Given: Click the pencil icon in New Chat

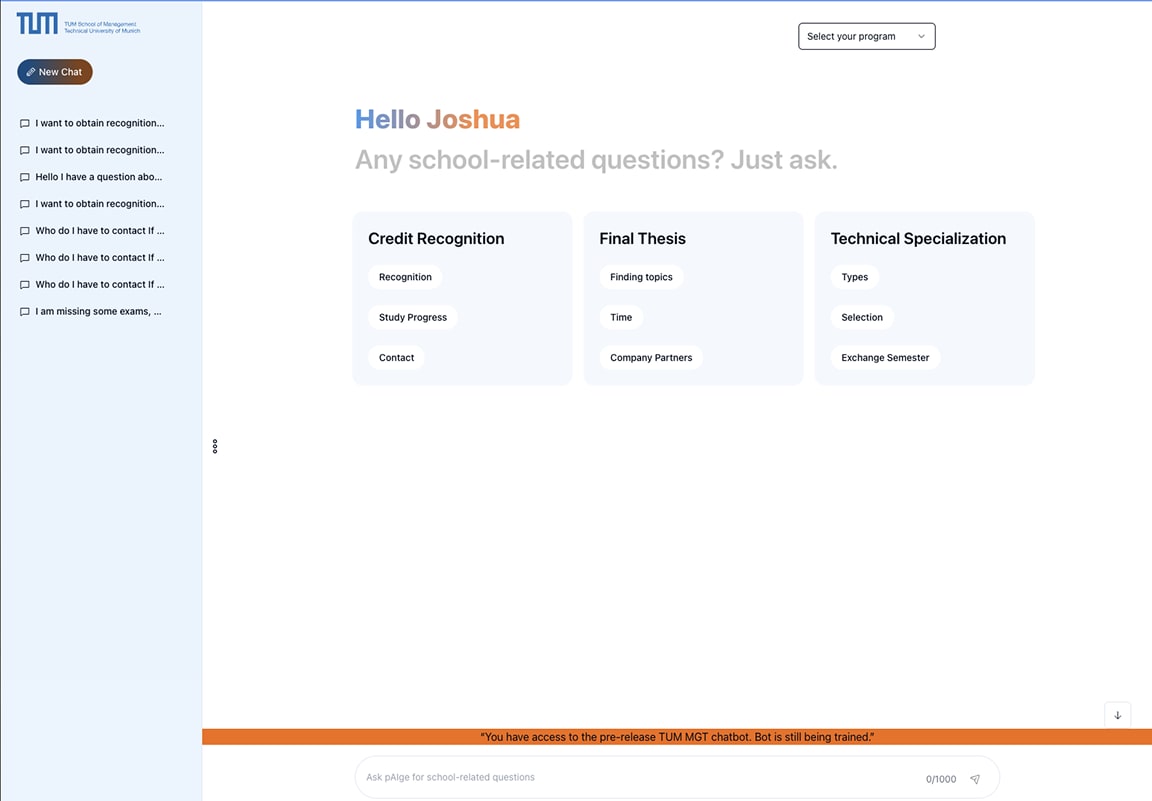Looking at the screenshot, I should click(x=31, y=72).
